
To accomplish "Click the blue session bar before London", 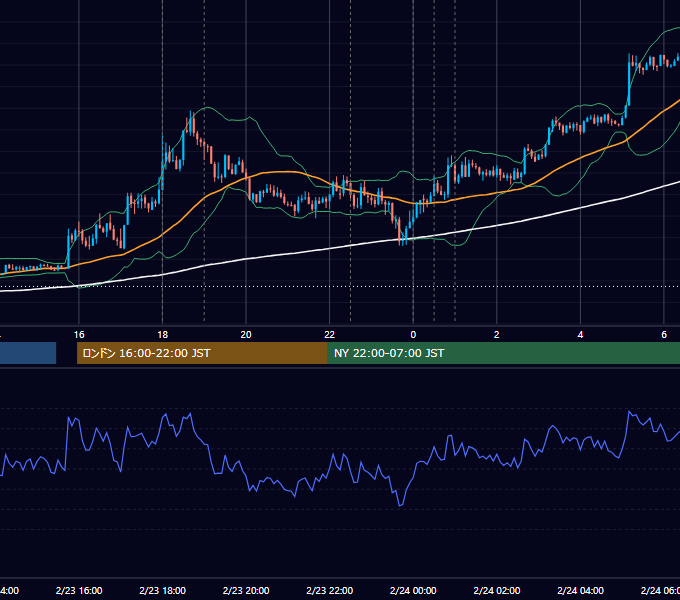I will [x=28, y=353].
